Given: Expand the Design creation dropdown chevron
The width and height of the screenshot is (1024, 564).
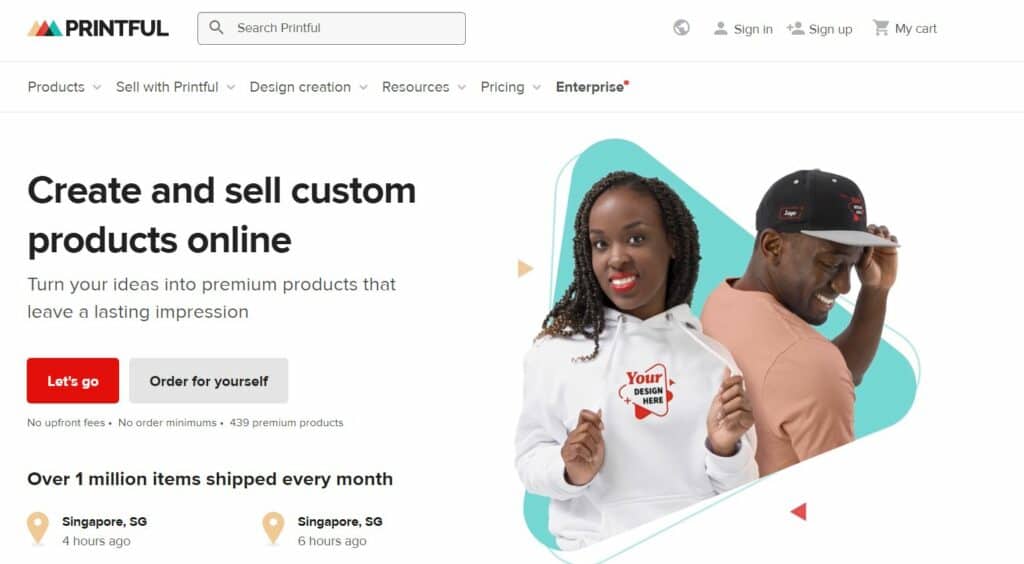Looking at the screenshot, I should 363,87.
